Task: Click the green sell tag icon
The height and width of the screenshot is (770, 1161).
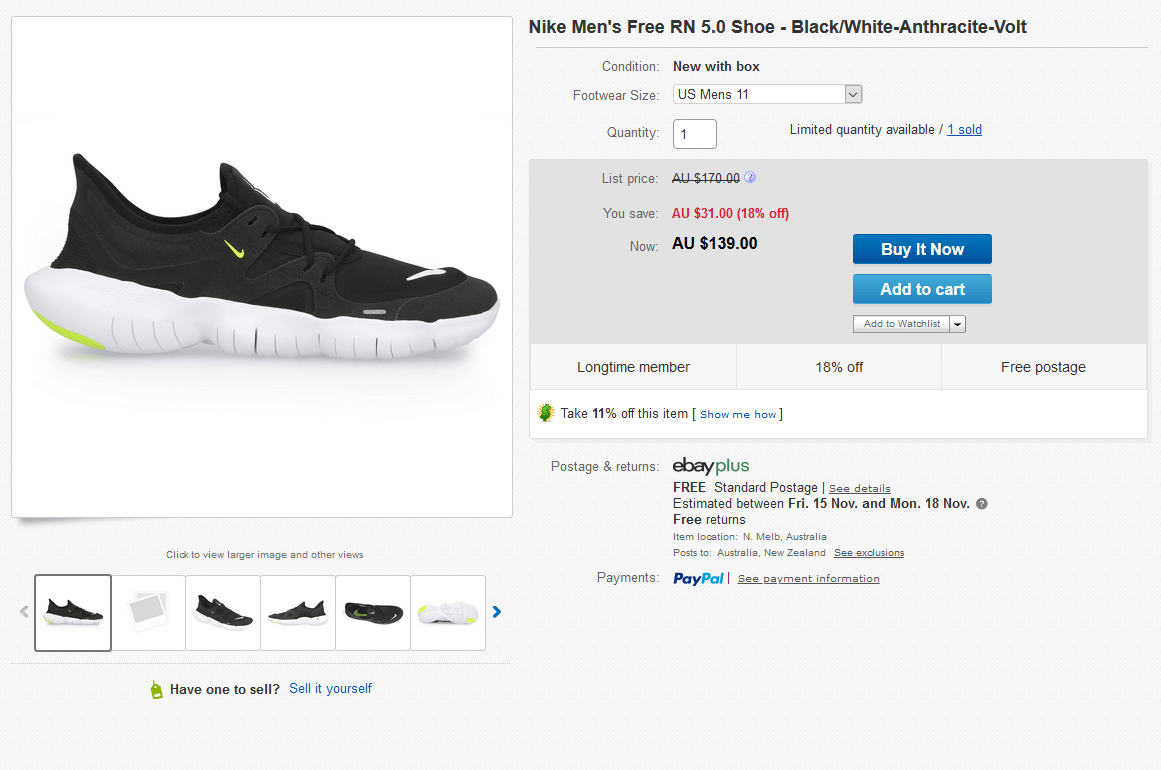Action: point(156,689)
